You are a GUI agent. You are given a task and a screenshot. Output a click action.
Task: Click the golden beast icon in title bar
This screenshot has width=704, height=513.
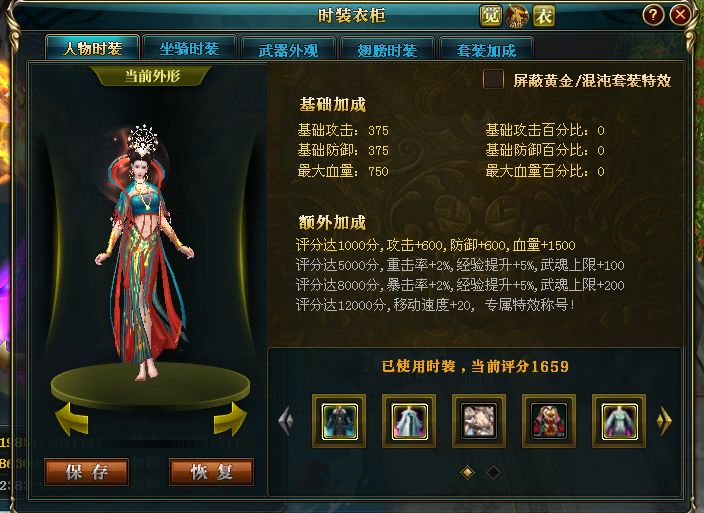coord(517,16)
